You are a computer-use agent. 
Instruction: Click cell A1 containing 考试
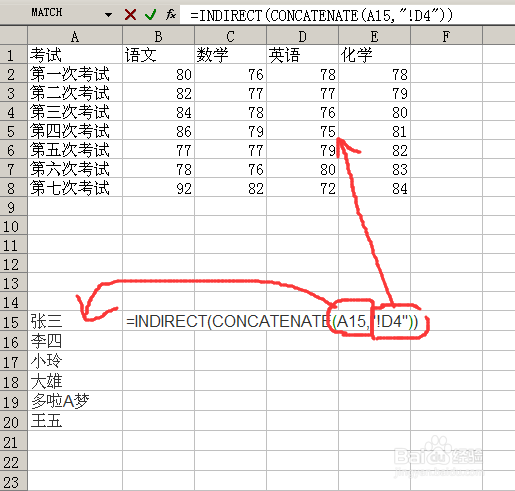point(75,54)
